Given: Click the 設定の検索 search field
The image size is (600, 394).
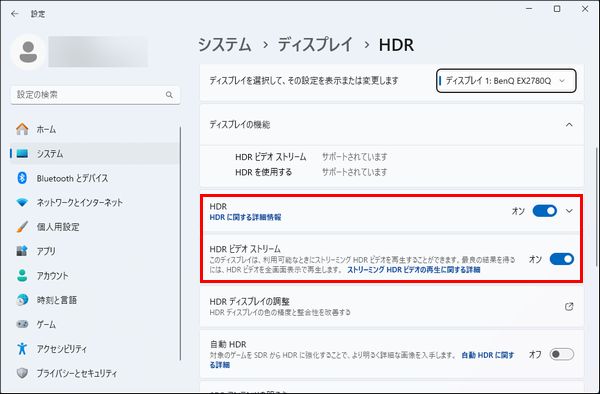Looking at the screenshot, I should click(x=95, y=94).
